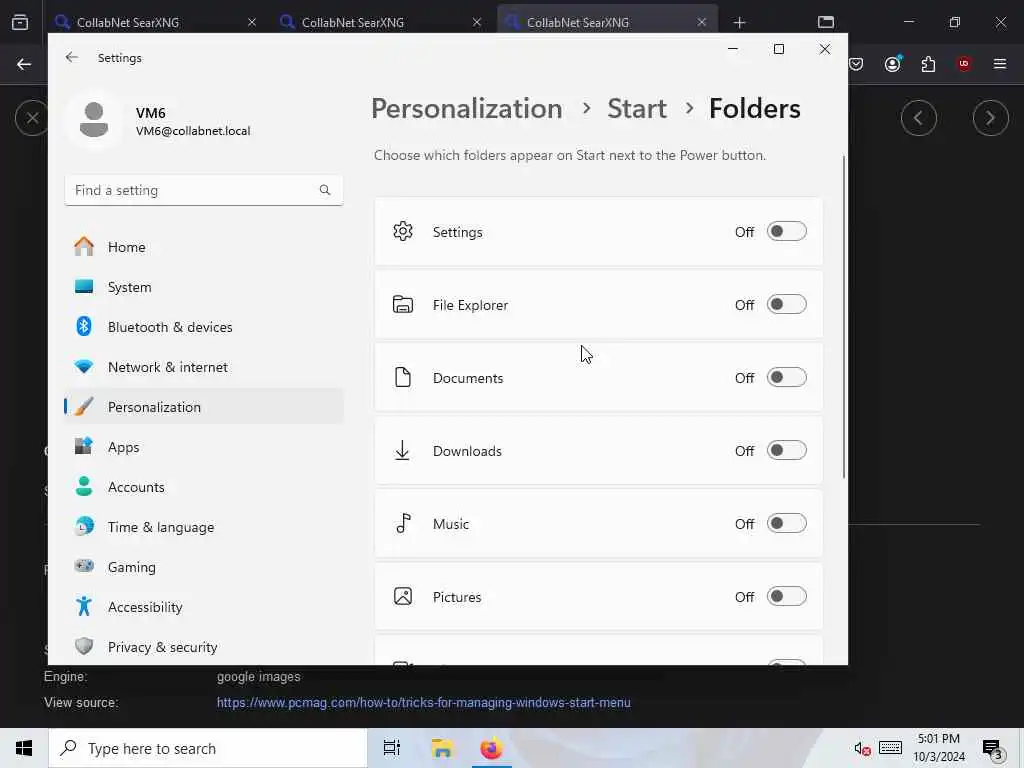Open the Pocket save icon
This screenshot has height=768, width=1024.
pos(856,64)
